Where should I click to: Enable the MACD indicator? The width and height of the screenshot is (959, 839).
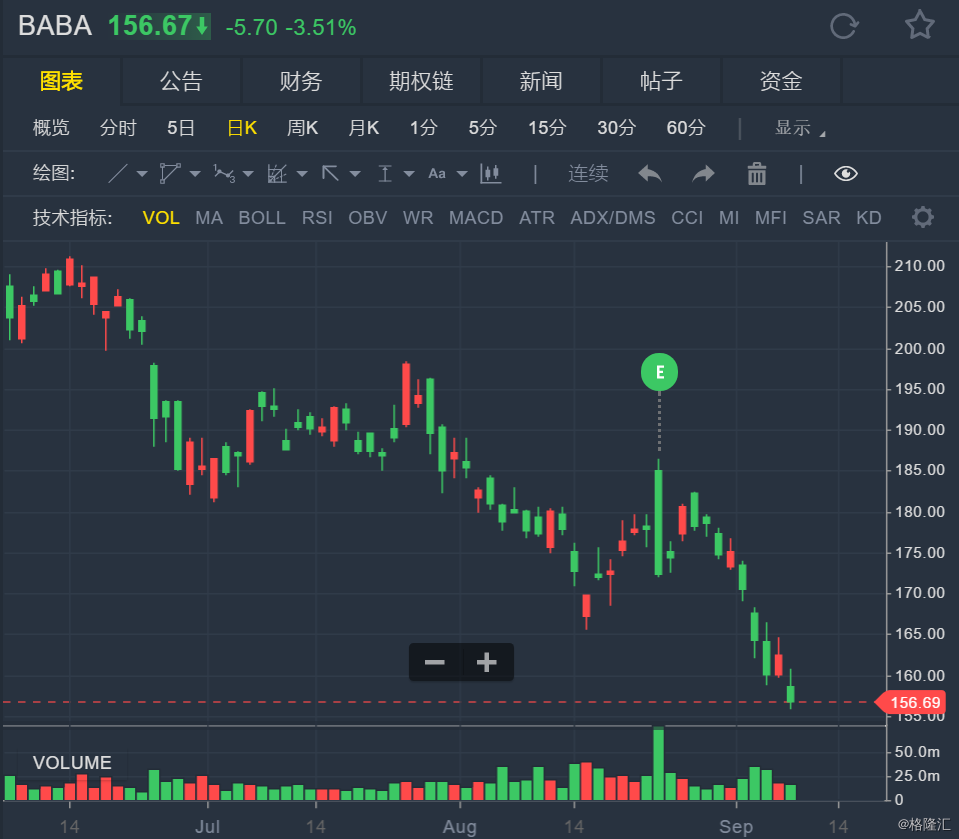(x=476, y=218)
